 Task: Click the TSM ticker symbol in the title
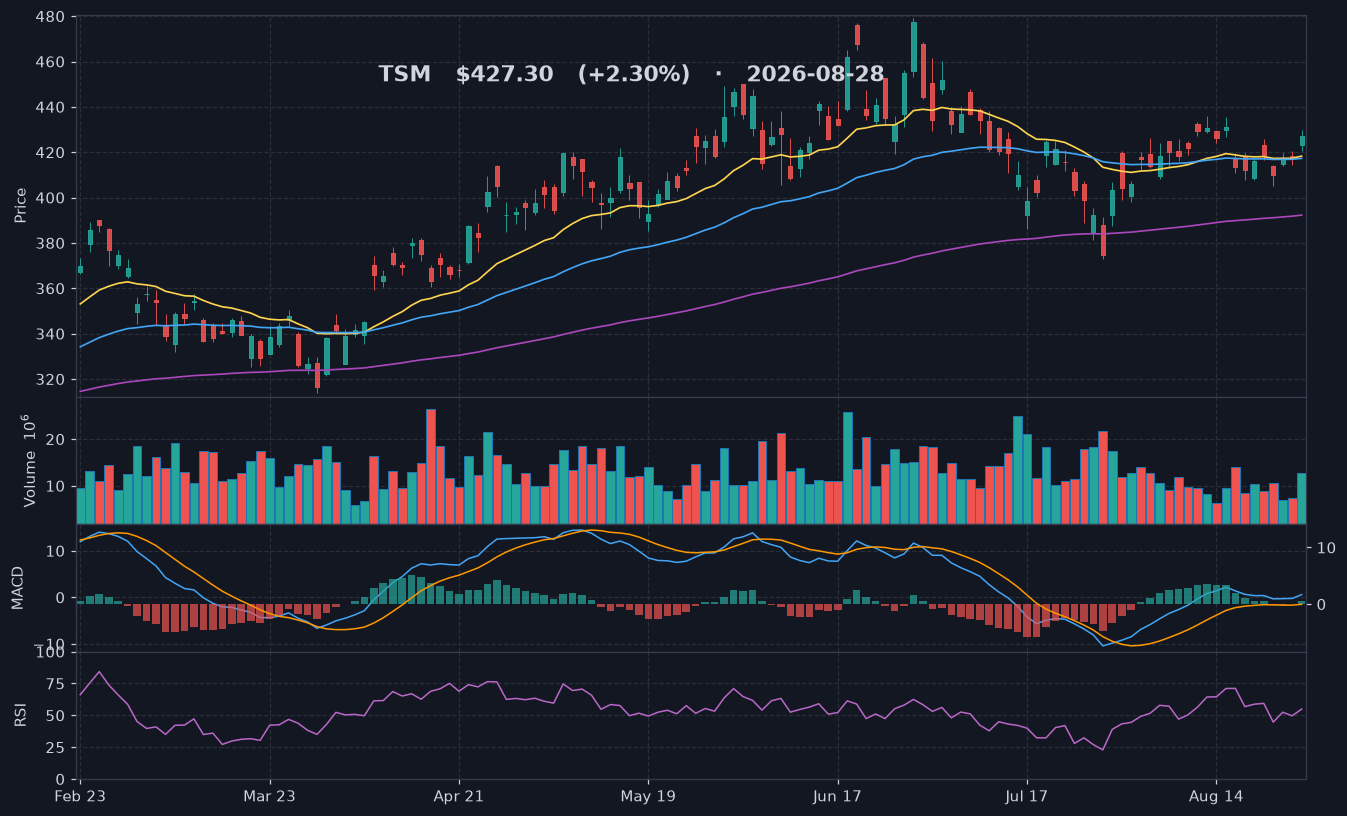pyautogui.click(x=404, y=74)
